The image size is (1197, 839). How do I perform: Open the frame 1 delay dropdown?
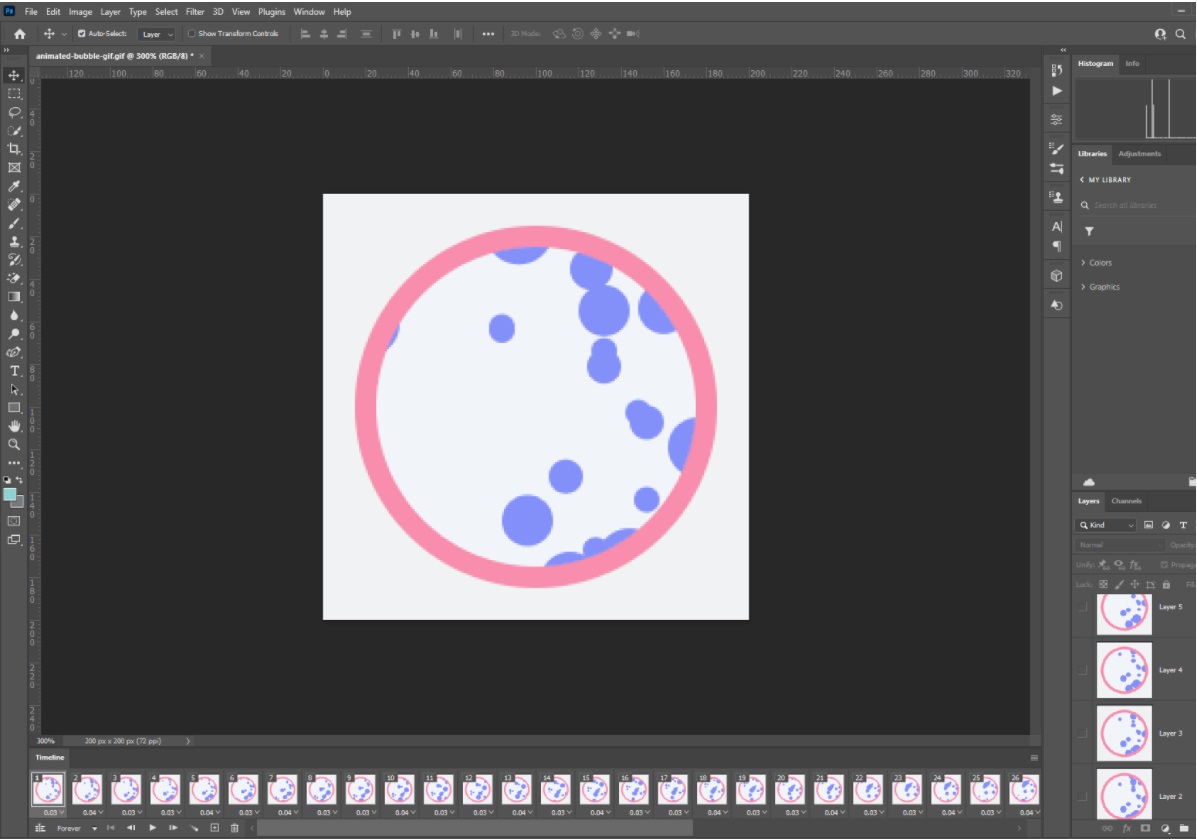[55, 812]
